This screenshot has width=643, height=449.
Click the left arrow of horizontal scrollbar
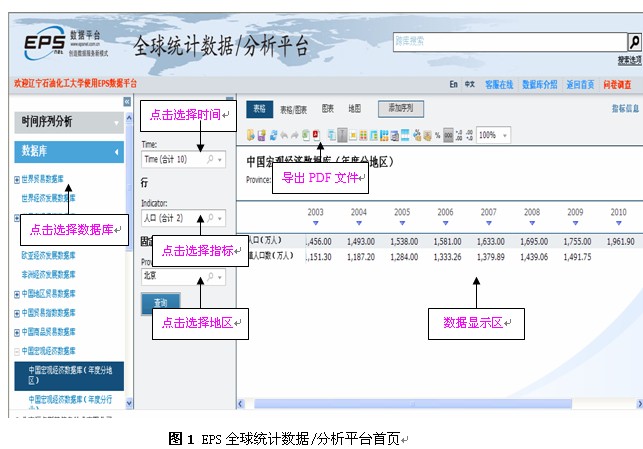(241, 404)
